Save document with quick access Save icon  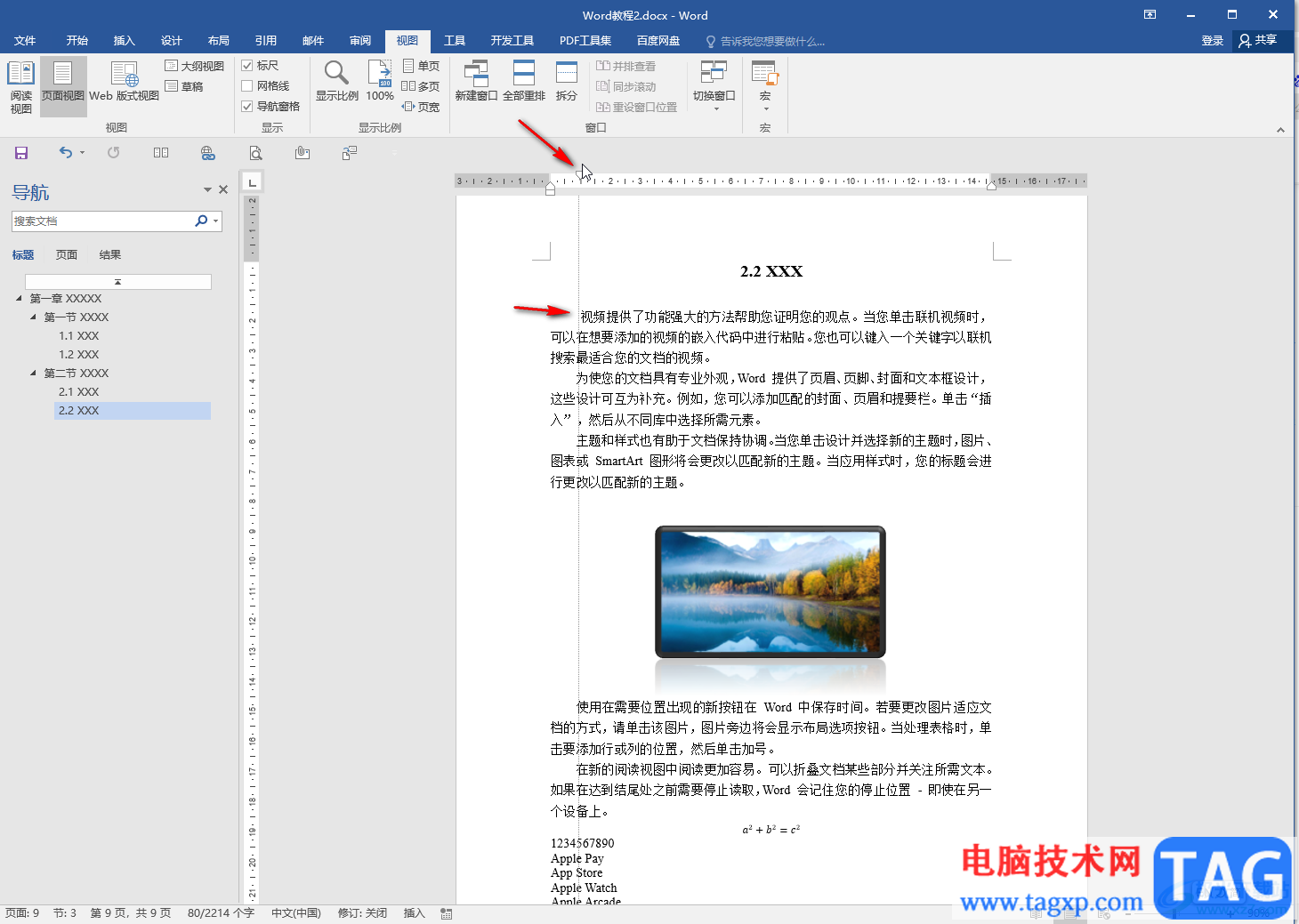pyautogui.click(x=21, y=153)
